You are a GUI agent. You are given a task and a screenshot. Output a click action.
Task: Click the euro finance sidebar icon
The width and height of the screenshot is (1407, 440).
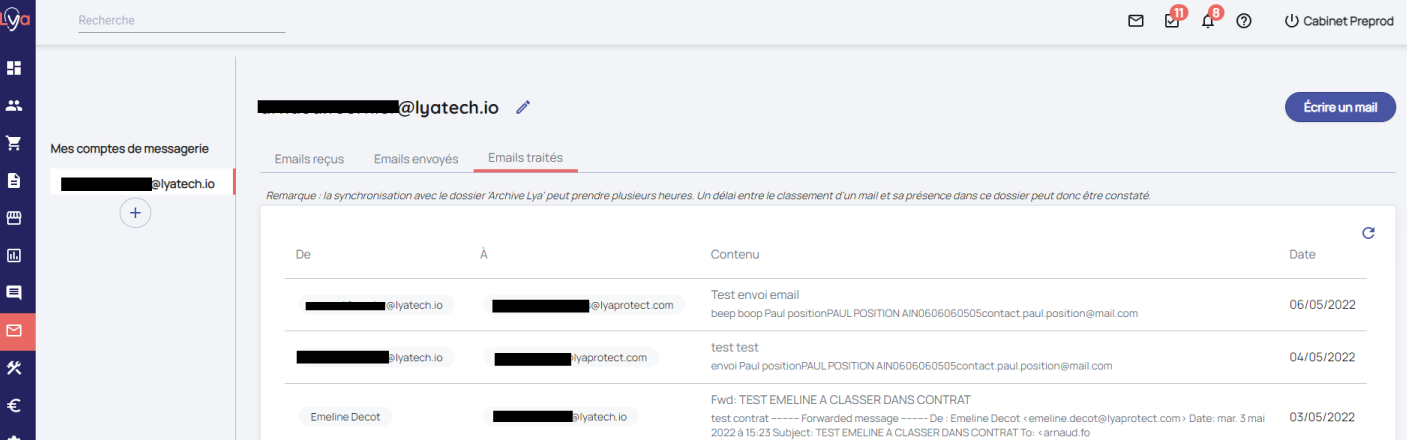pyautogui.click(x=14, y=406)
